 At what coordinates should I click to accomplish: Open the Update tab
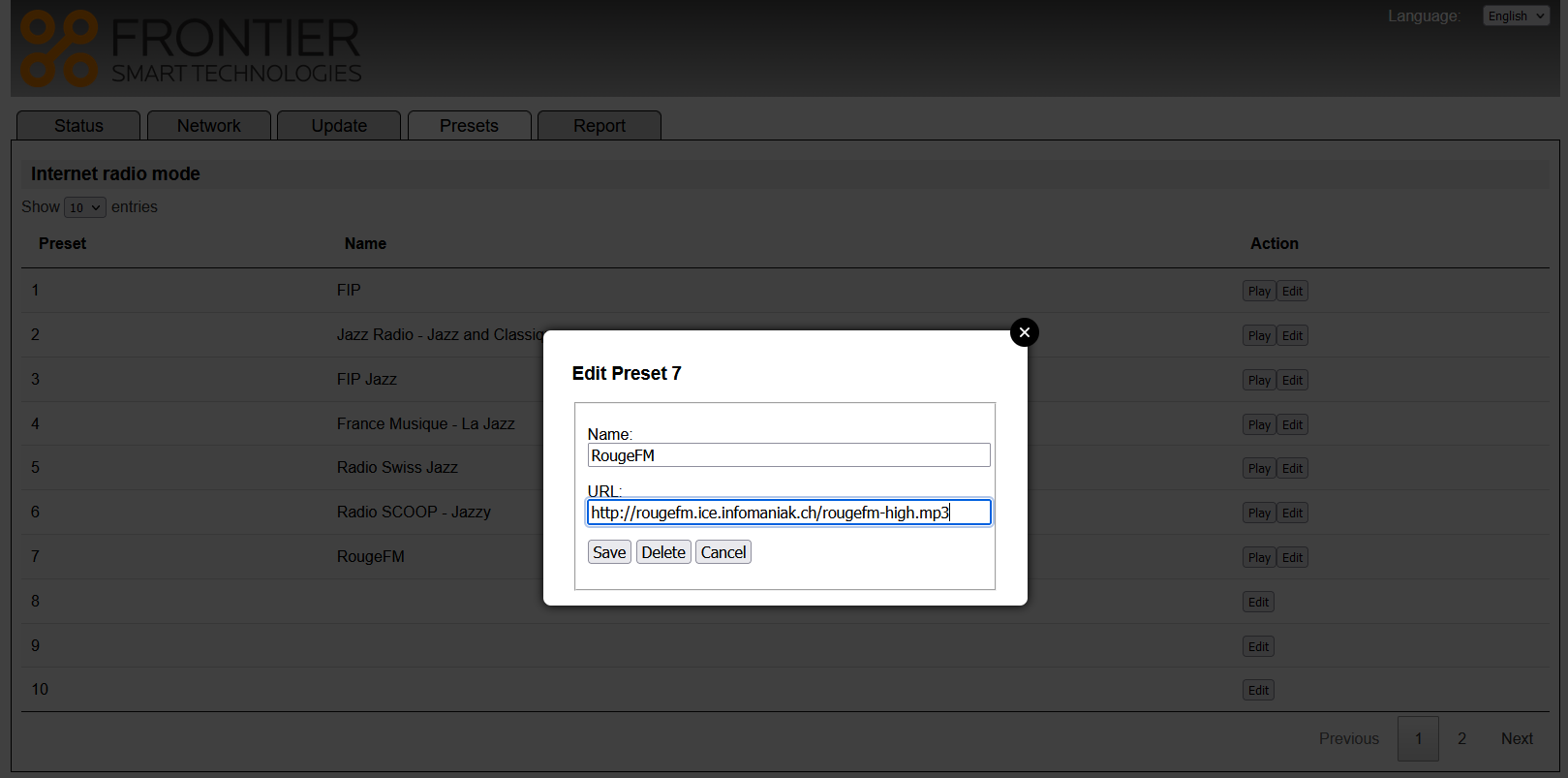pyautogui.click(x=339, y=126)
